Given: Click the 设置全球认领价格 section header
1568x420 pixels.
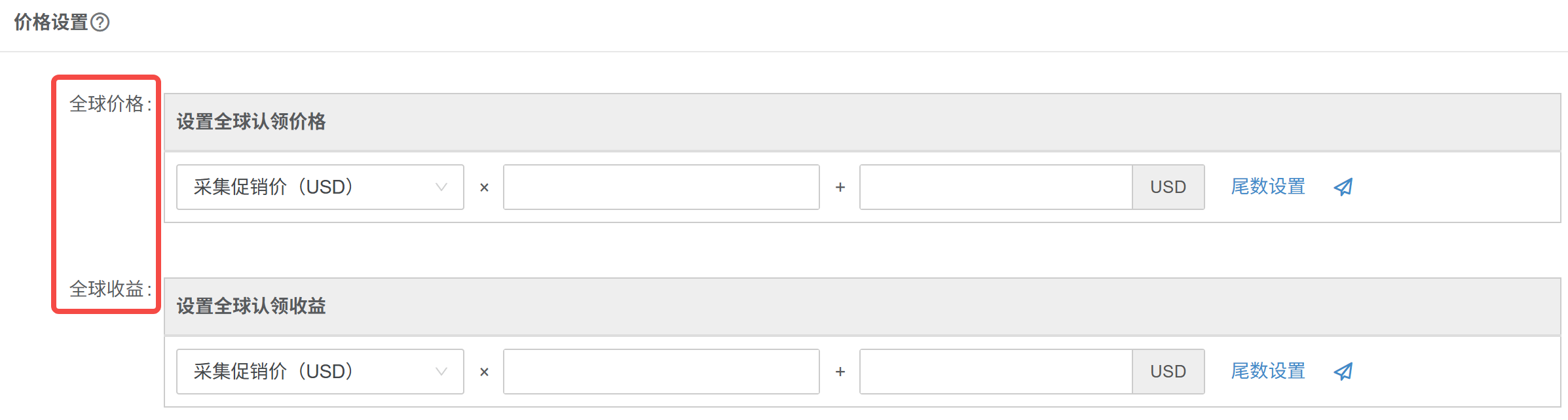Looking at the screenshot, I should click(251, 122).
